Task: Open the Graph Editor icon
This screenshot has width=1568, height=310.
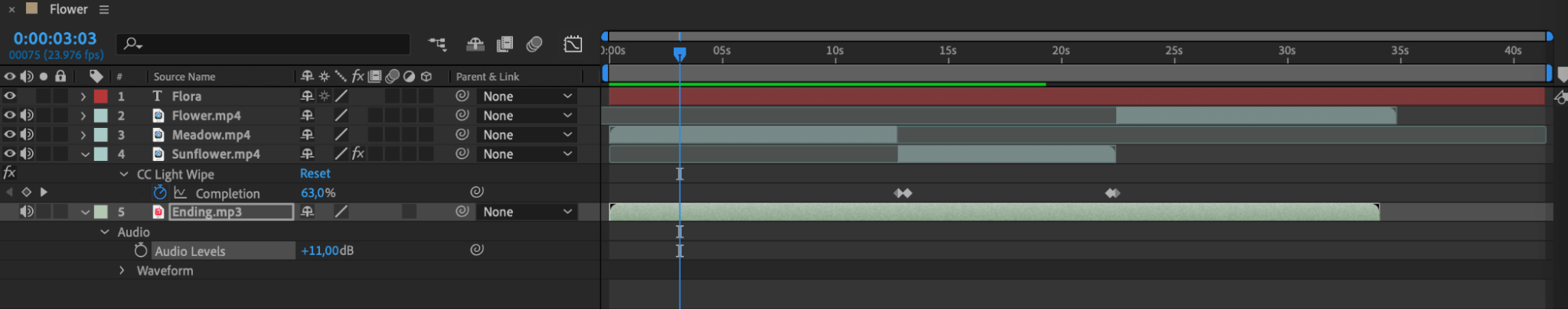Action: pyautogui.click(x=573, y=44)
